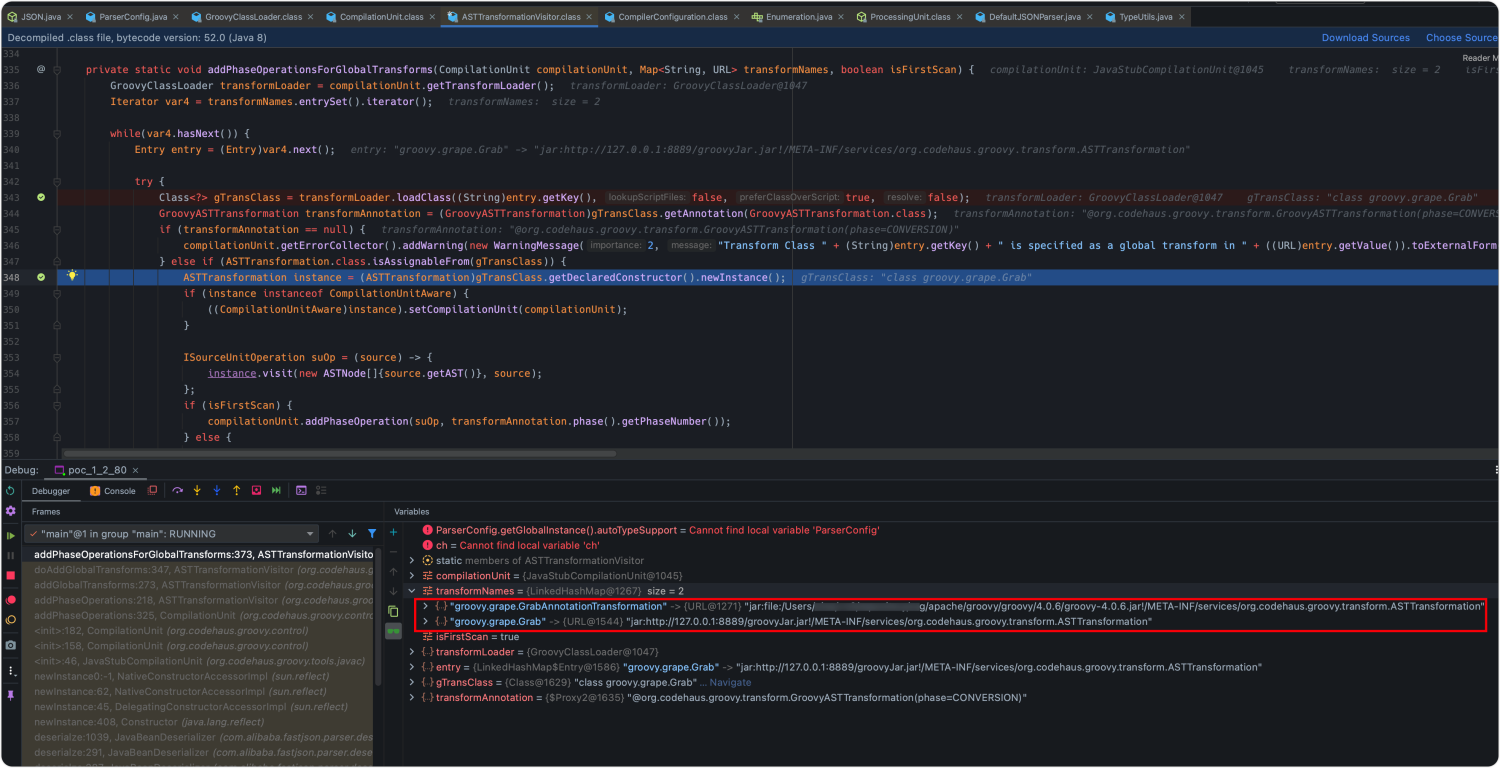Open GroovyClassLoader.class tab

click(x=253, y=17)
